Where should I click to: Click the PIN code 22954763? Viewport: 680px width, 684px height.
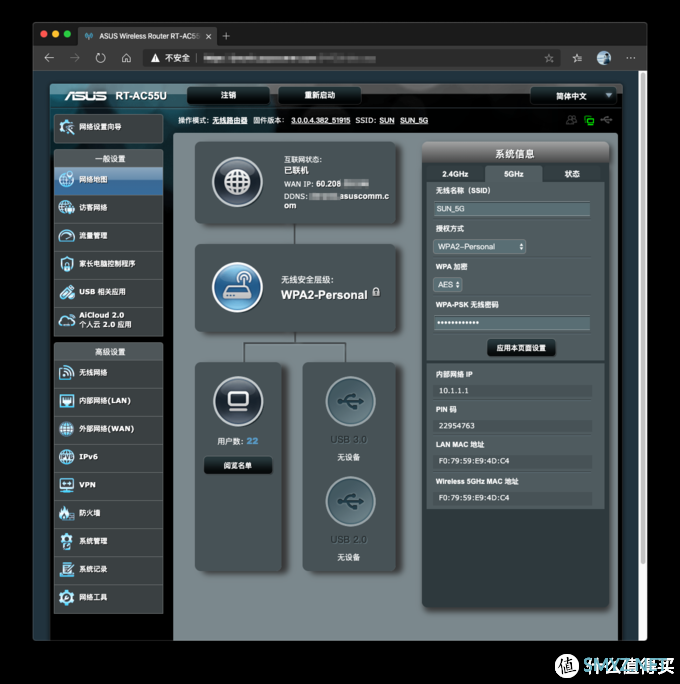457,426
